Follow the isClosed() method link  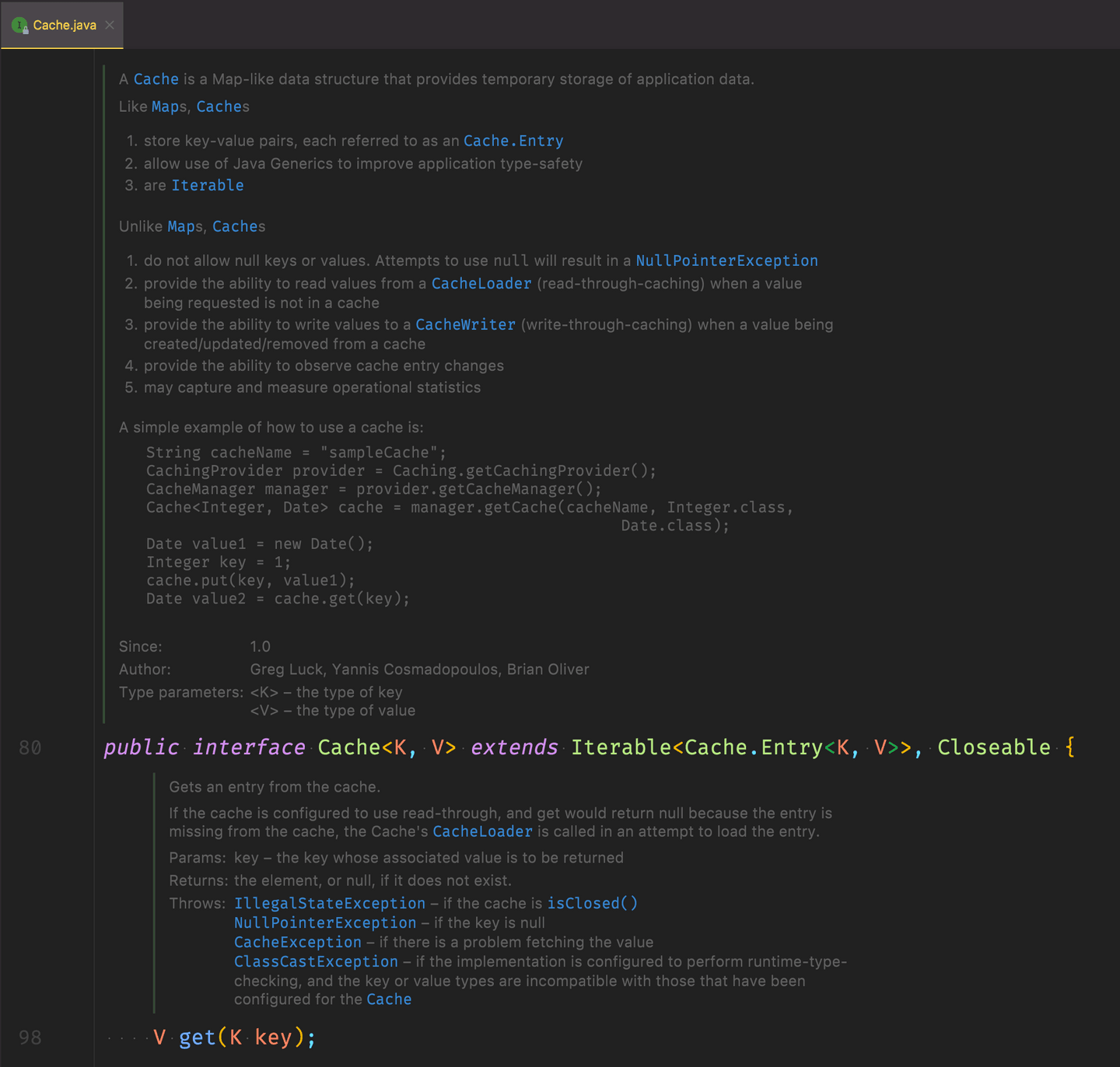592,903
